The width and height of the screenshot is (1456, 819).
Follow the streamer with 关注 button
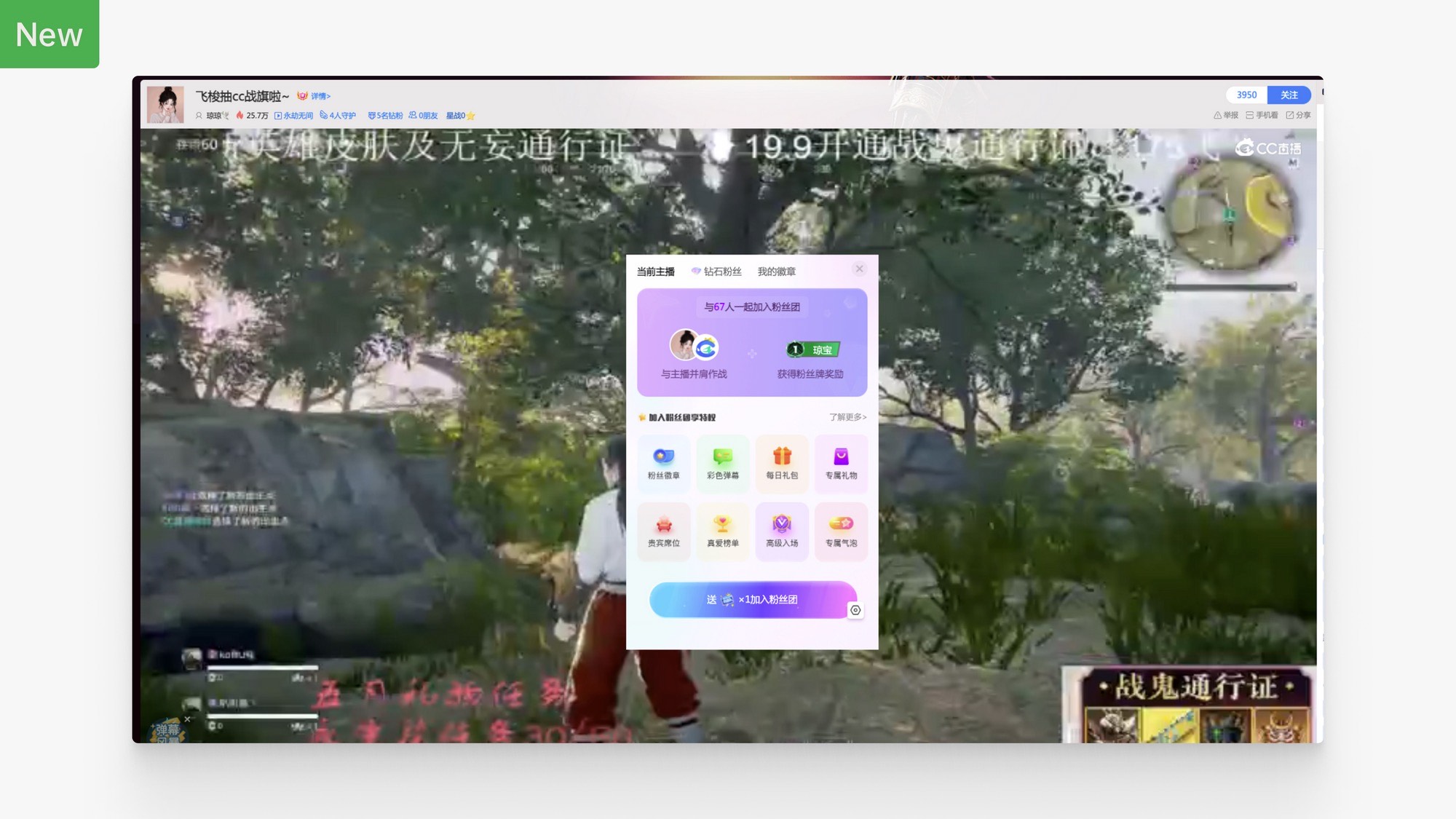point(1289,95)
